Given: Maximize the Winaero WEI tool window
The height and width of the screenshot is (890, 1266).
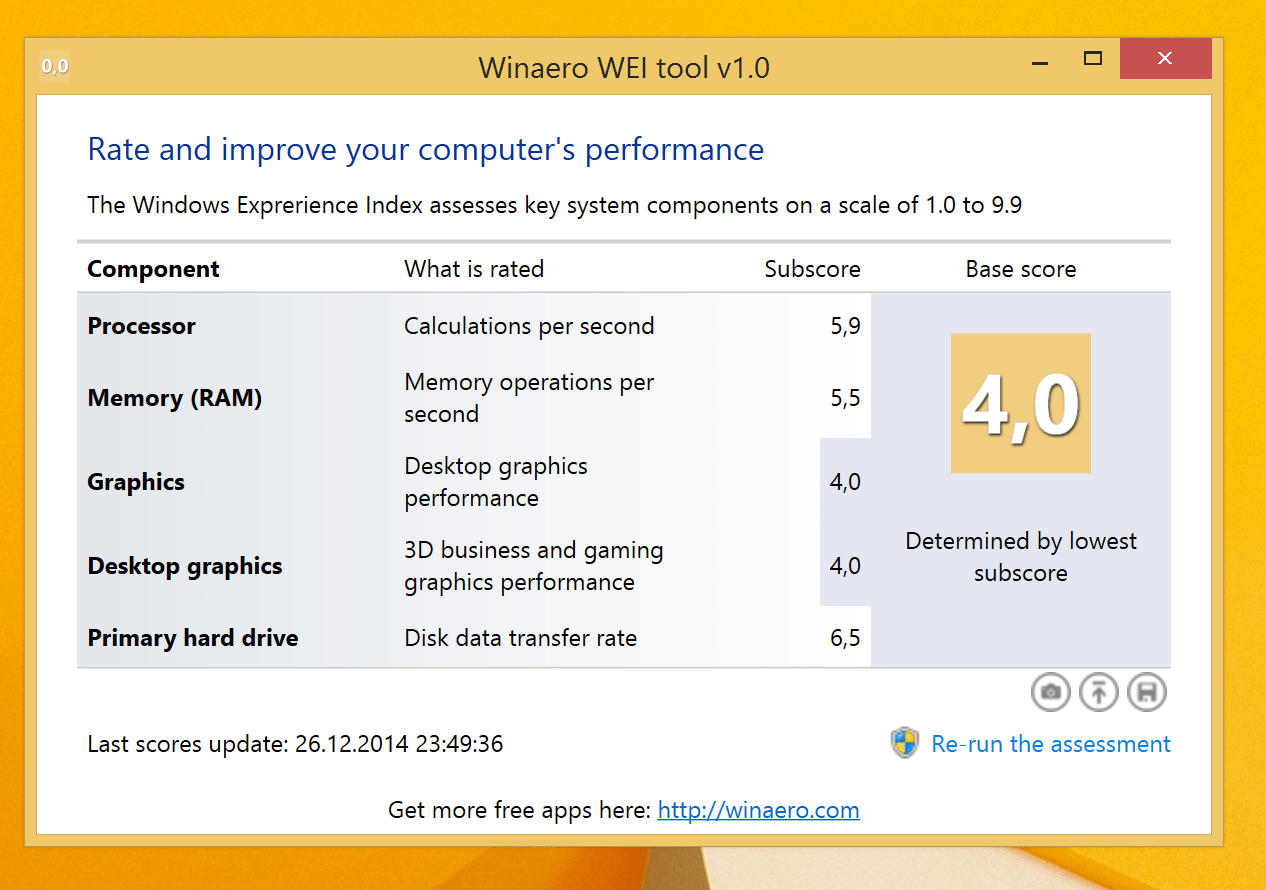Looking at the screenshot, I should (x=1093, y=59).
